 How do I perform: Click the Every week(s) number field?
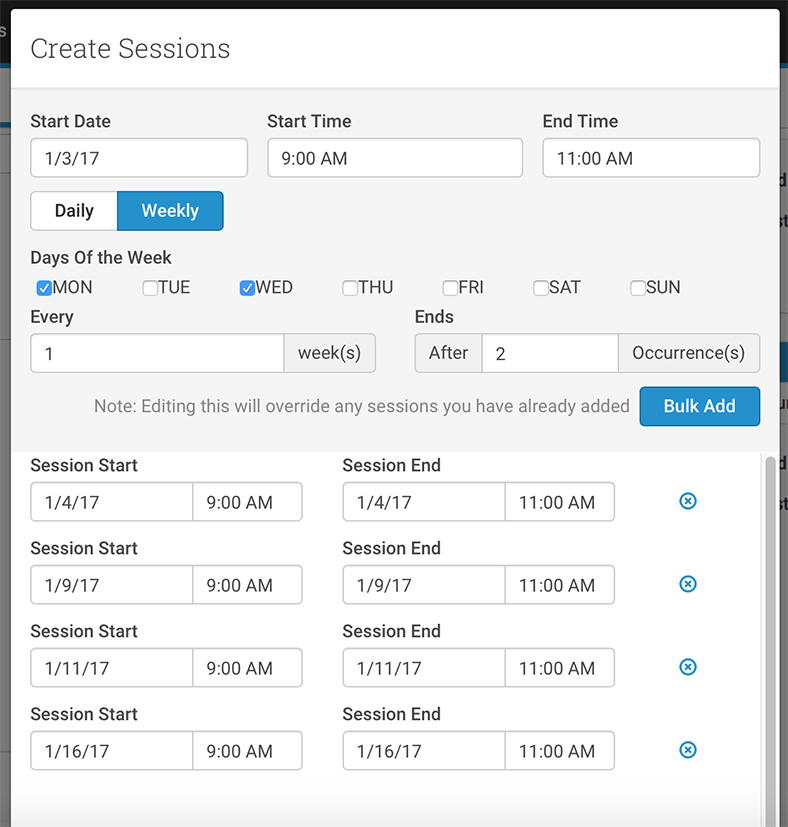pyautogui.click(x=157, y=353)
